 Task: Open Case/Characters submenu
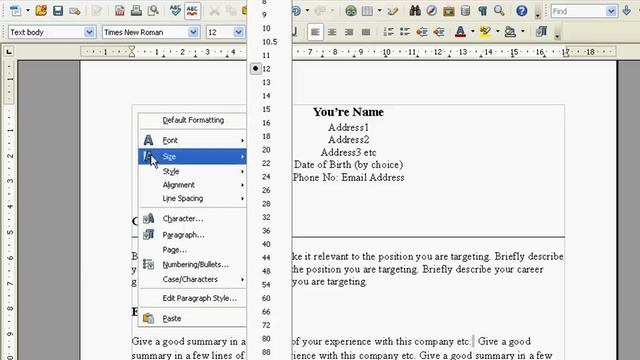[193, 279]
